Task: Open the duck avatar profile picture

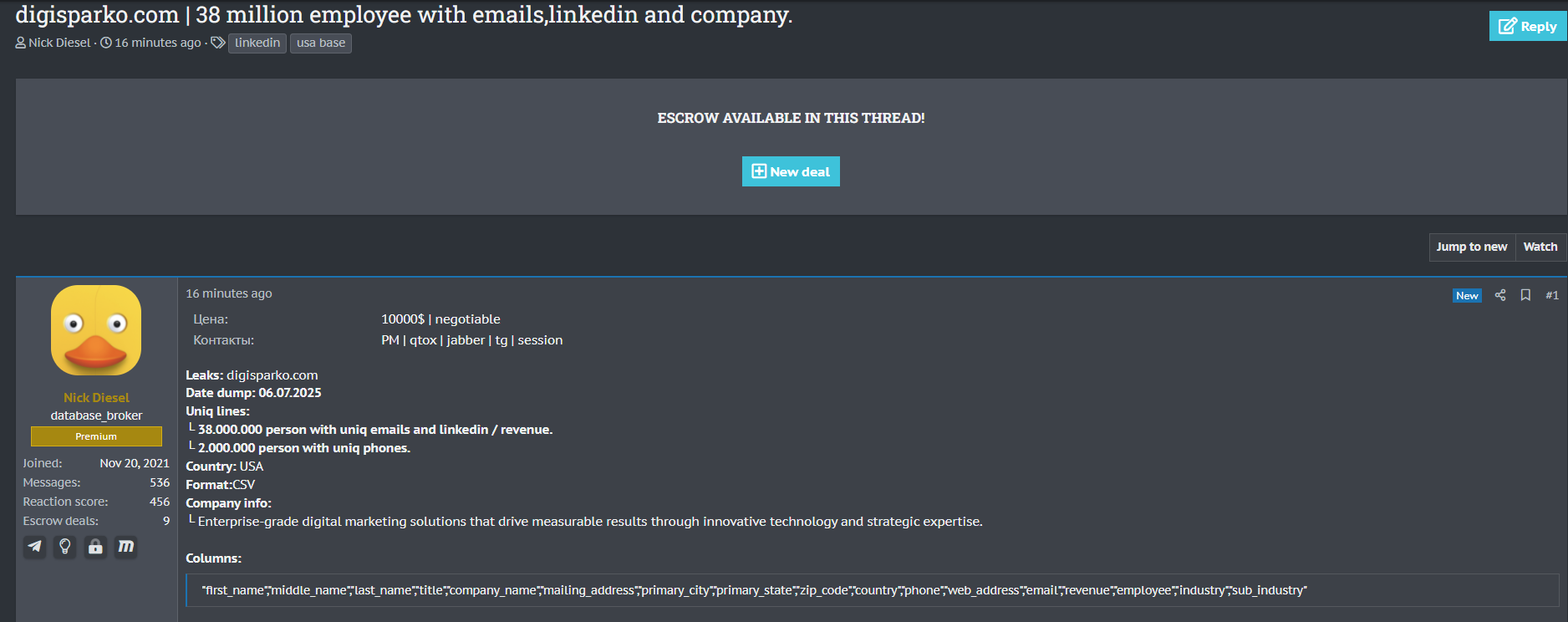Action: point(96,330)
